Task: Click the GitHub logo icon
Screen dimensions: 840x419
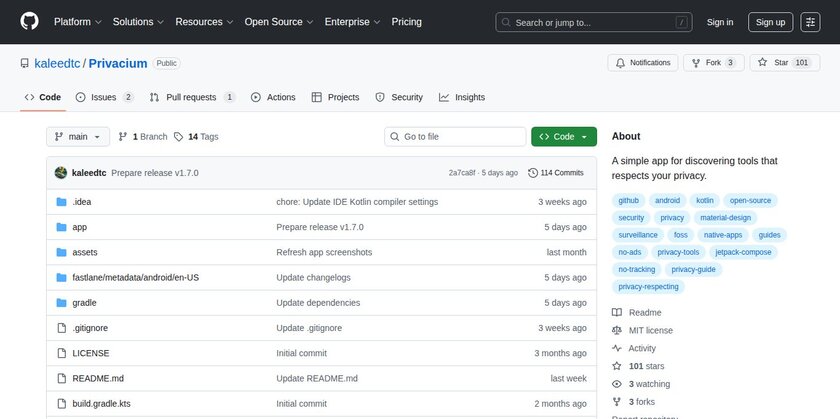Action: coord(29,21)
